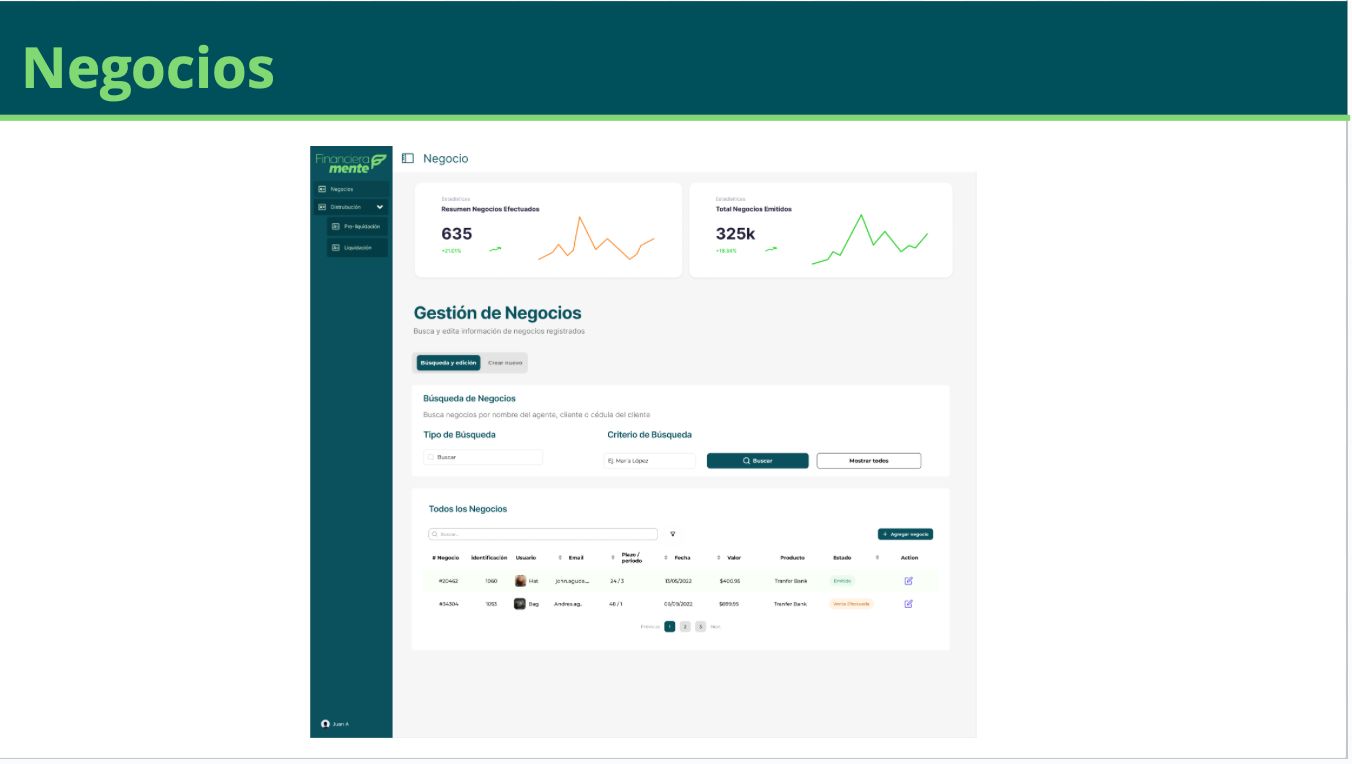1352x764 pixels.
Task: Open the Tipo de Búsqueda field
Action: tap(483, 457)
